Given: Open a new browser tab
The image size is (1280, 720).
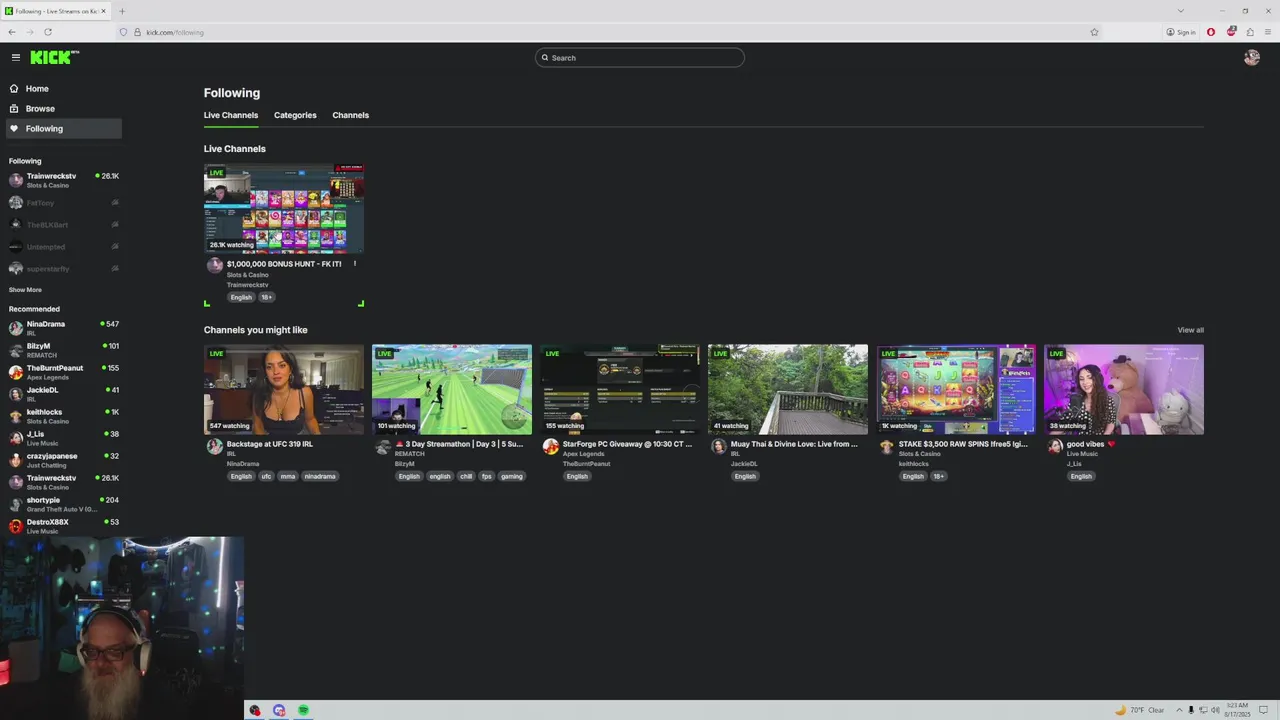Looking at the screenshot, I should (x=122, y=11).
